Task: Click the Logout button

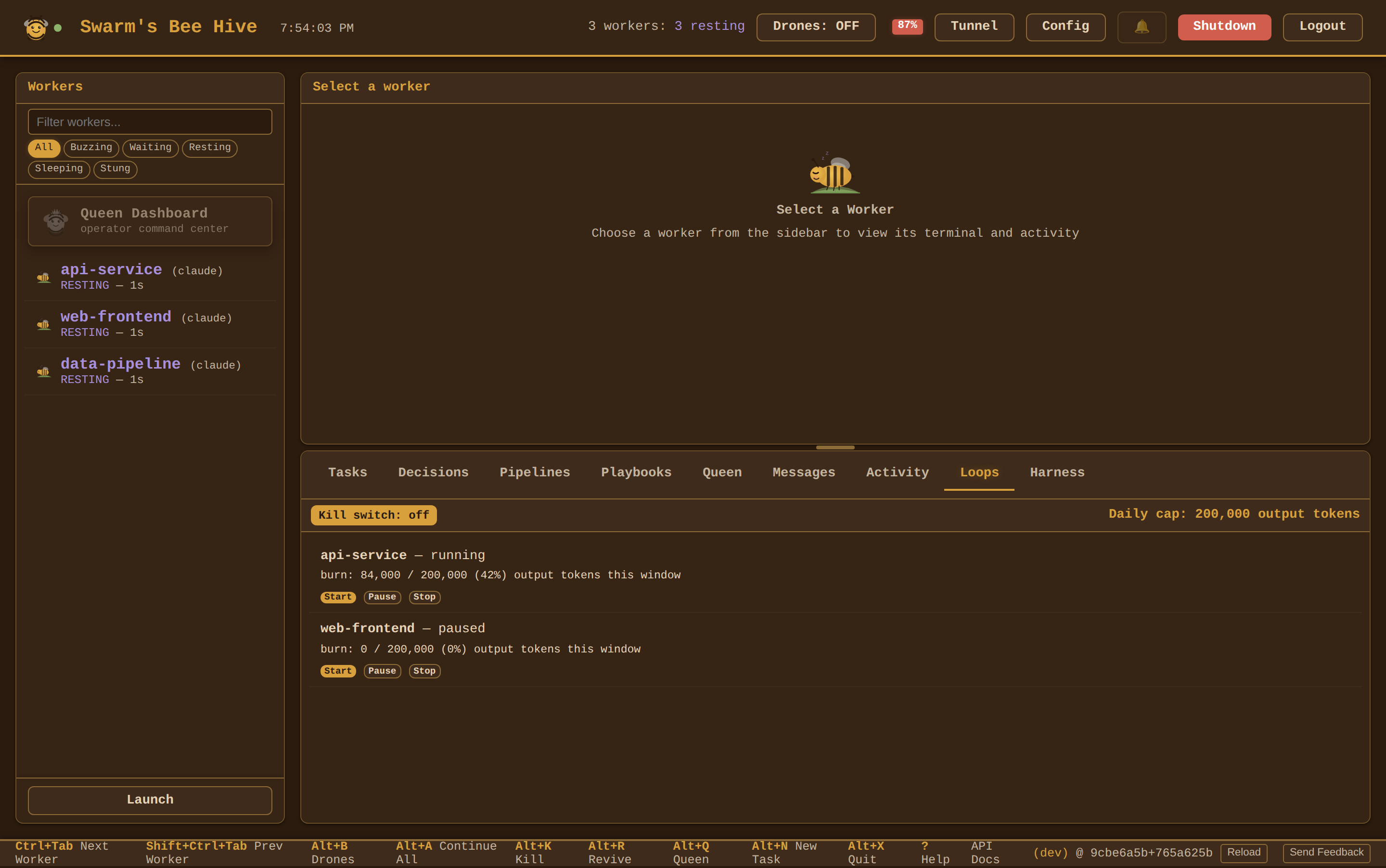Action: coord(1322,27)
